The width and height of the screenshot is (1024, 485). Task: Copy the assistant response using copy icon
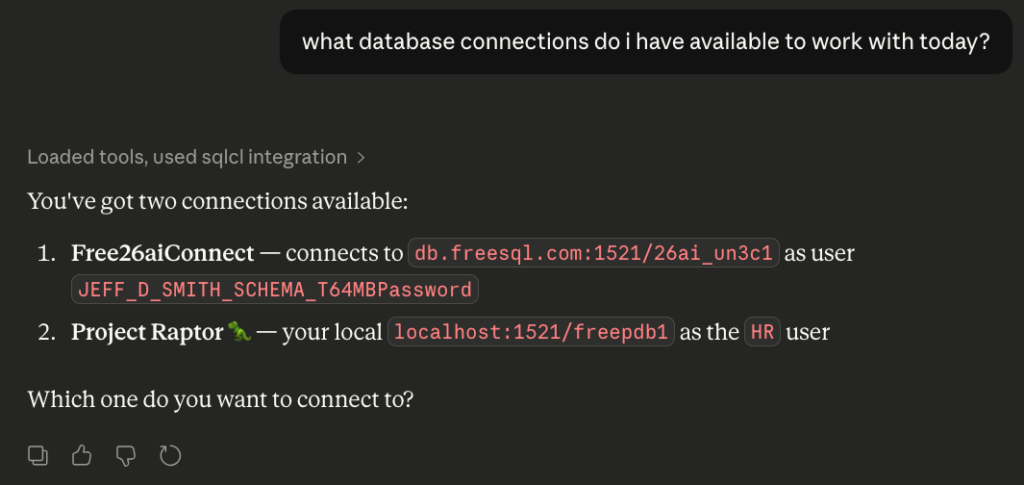point(38,456)
